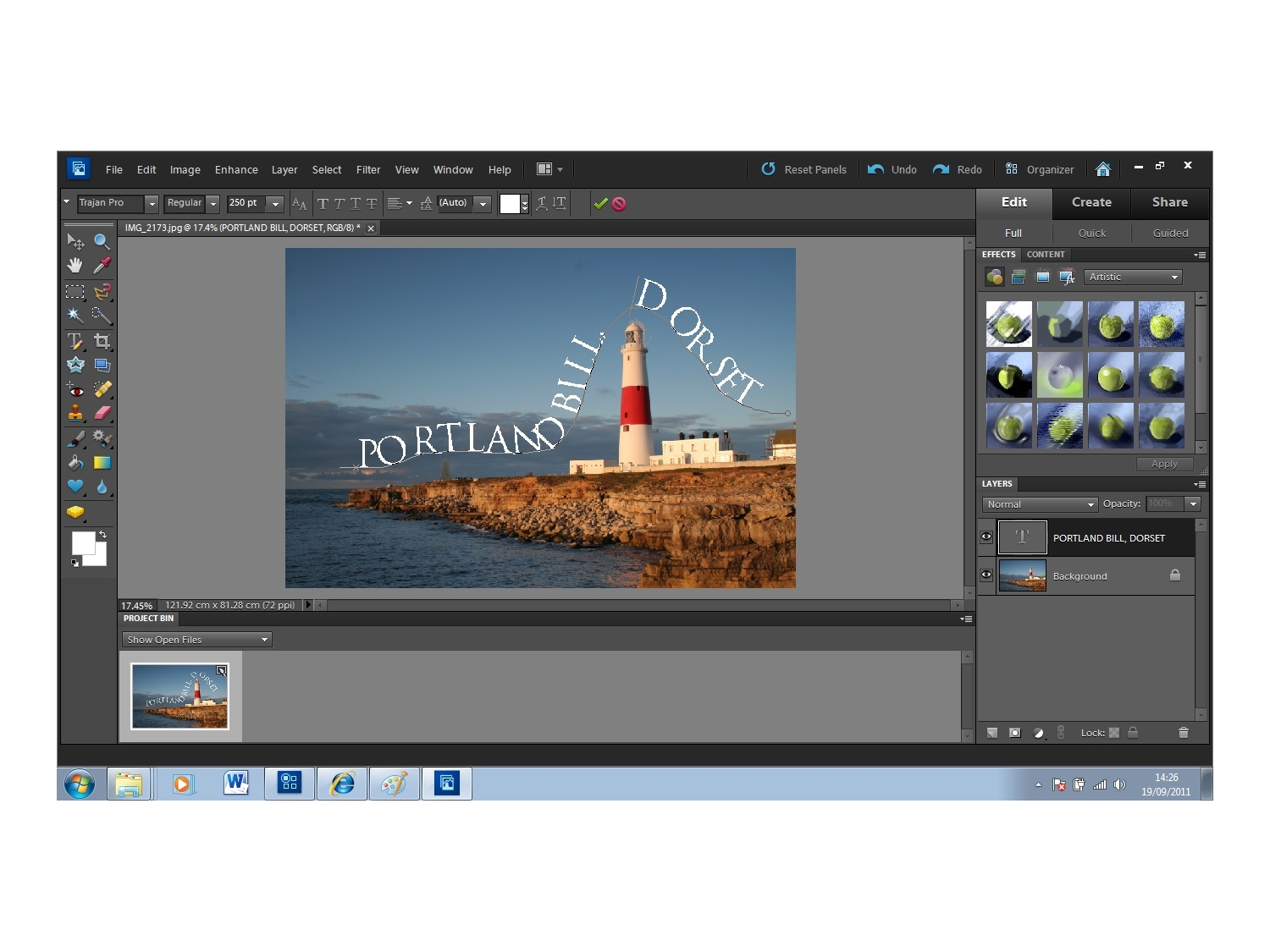Open the Trajan Pro font family dropdown

pos(152,204)
